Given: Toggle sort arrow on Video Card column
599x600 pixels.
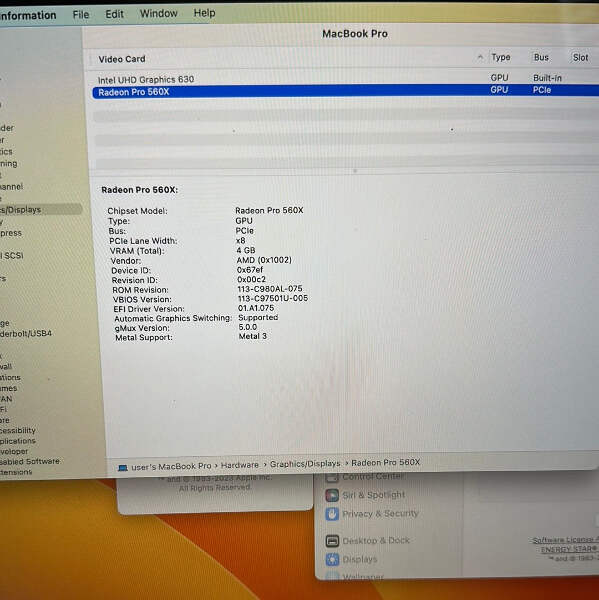Looking at the screenshot, I should click(480, 57).
